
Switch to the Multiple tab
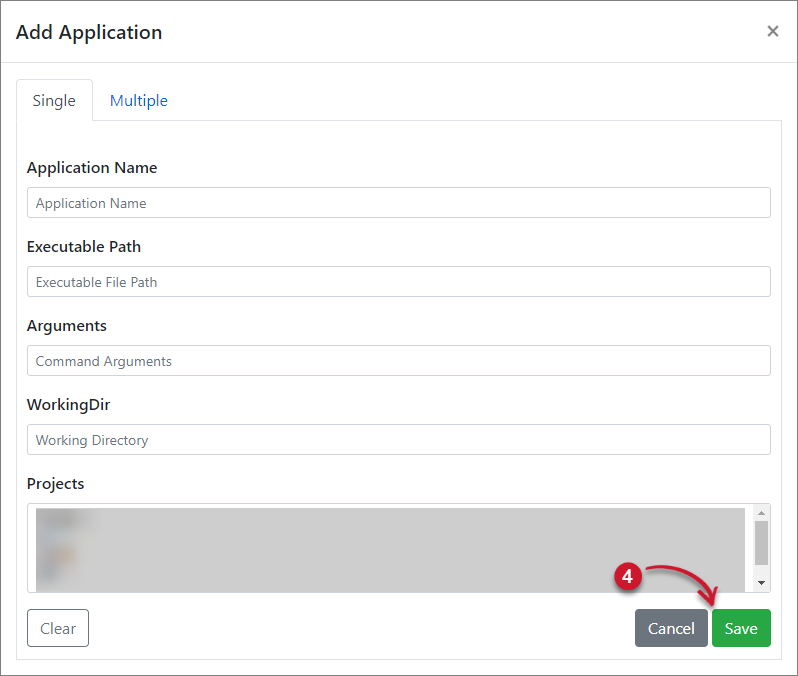click(139, 100)
